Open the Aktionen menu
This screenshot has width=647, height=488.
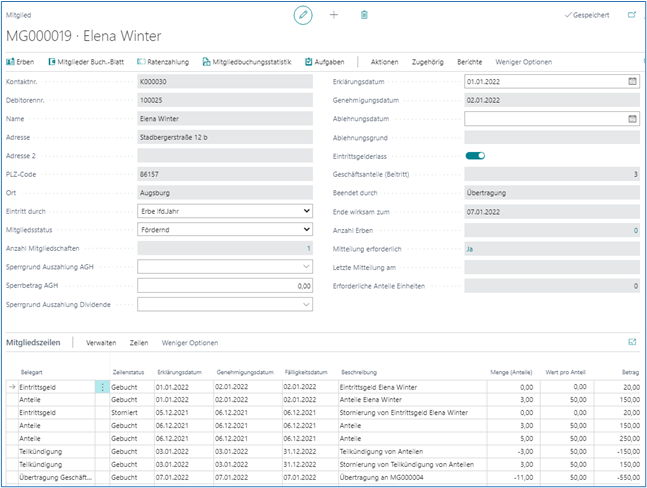pyautogui.click(x=385, y=62)
